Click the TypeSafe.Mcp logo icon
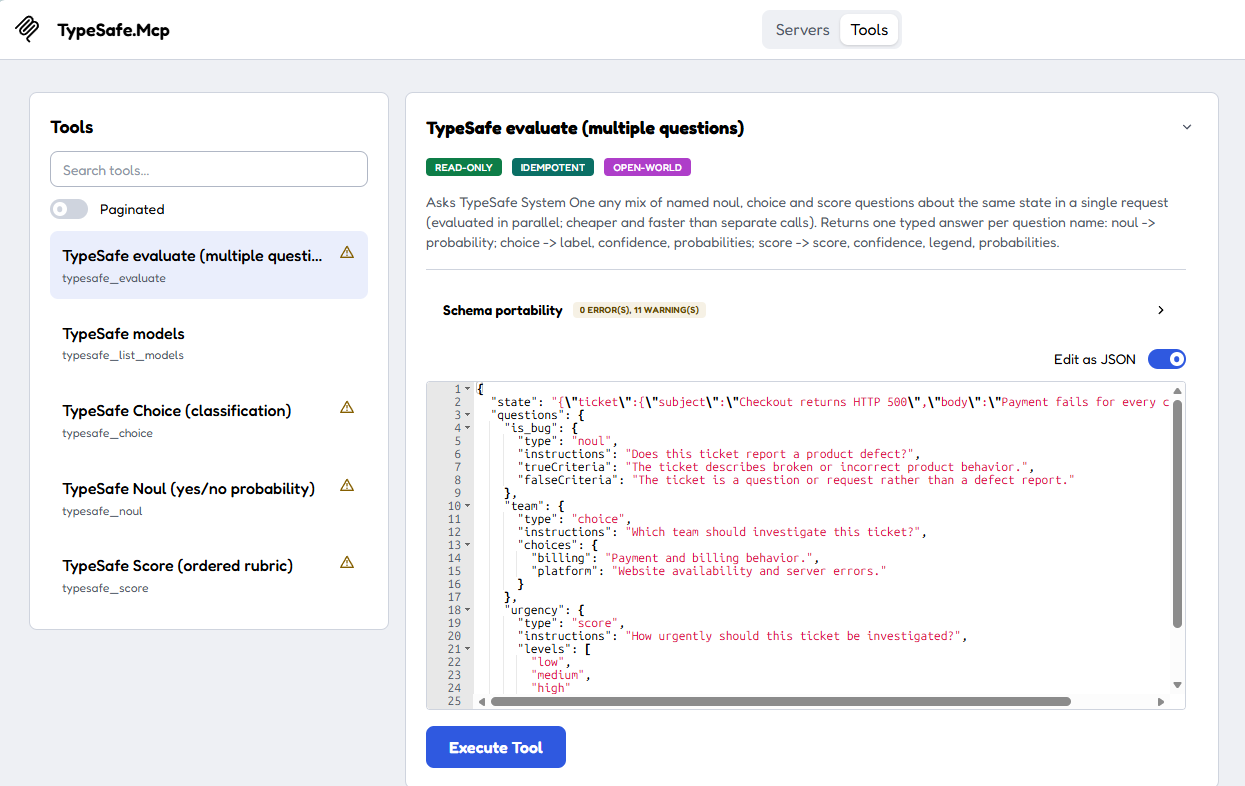 pos(28,28)
